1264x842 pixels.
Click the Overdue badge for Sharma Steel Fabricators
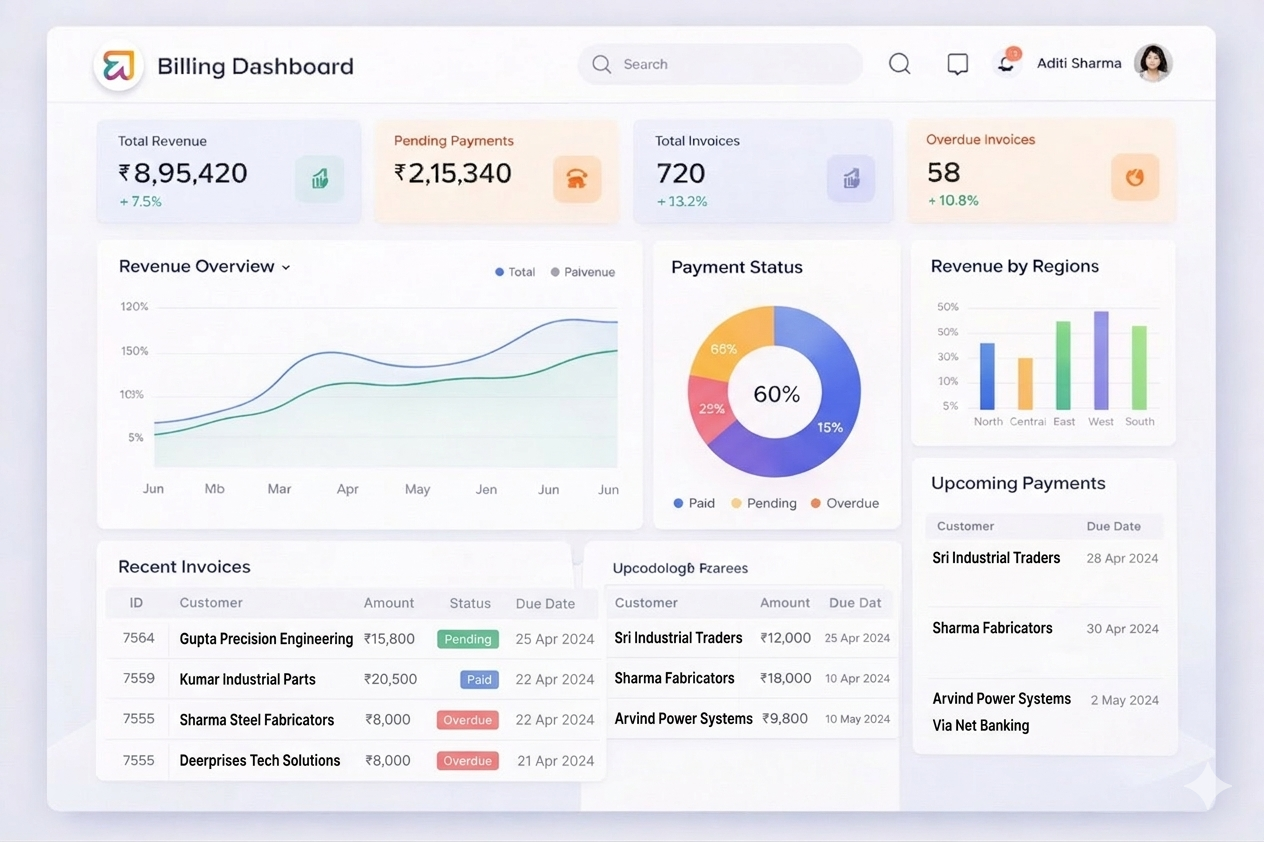(468, 720)
